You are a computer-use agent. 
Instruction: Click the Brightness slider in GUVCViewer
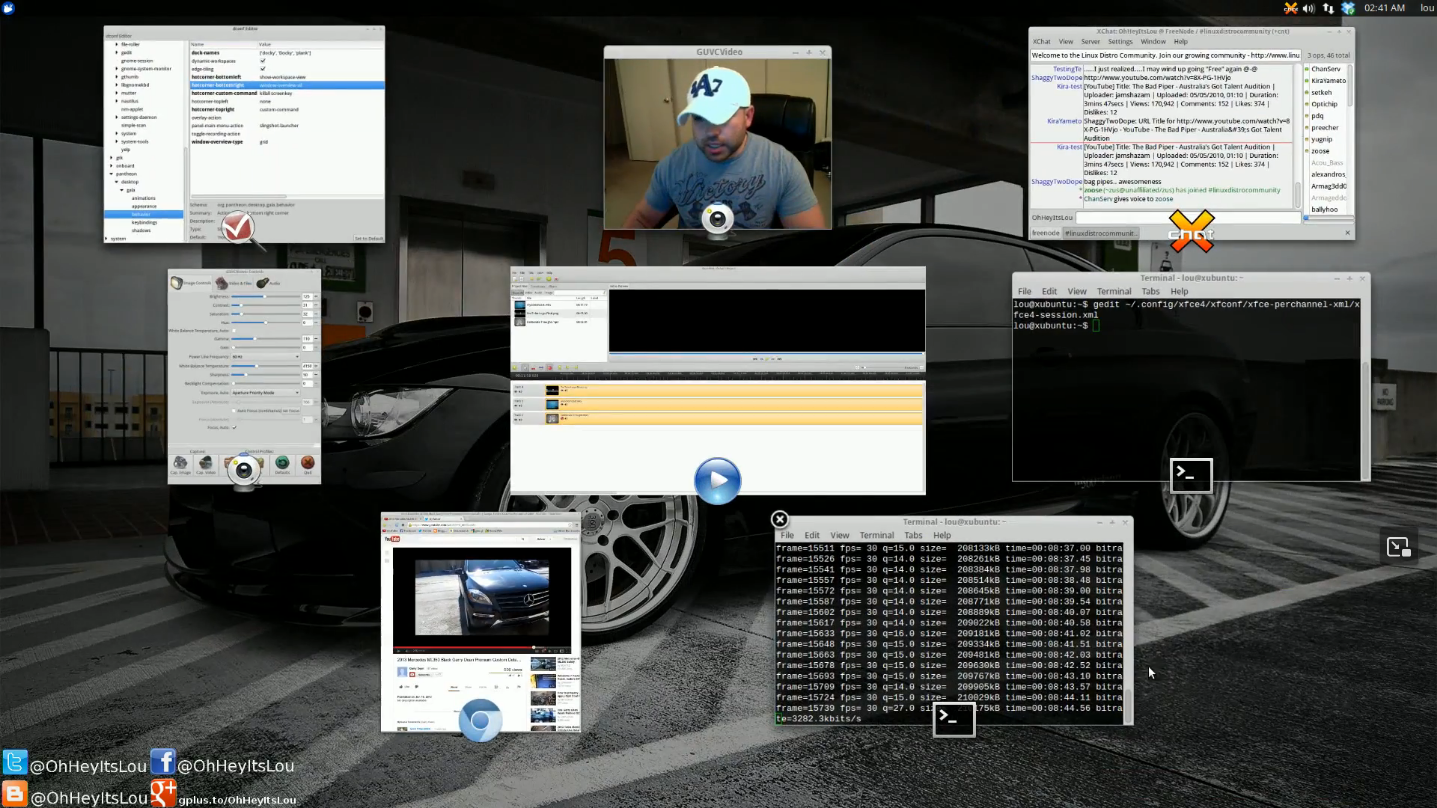point(264,297)
